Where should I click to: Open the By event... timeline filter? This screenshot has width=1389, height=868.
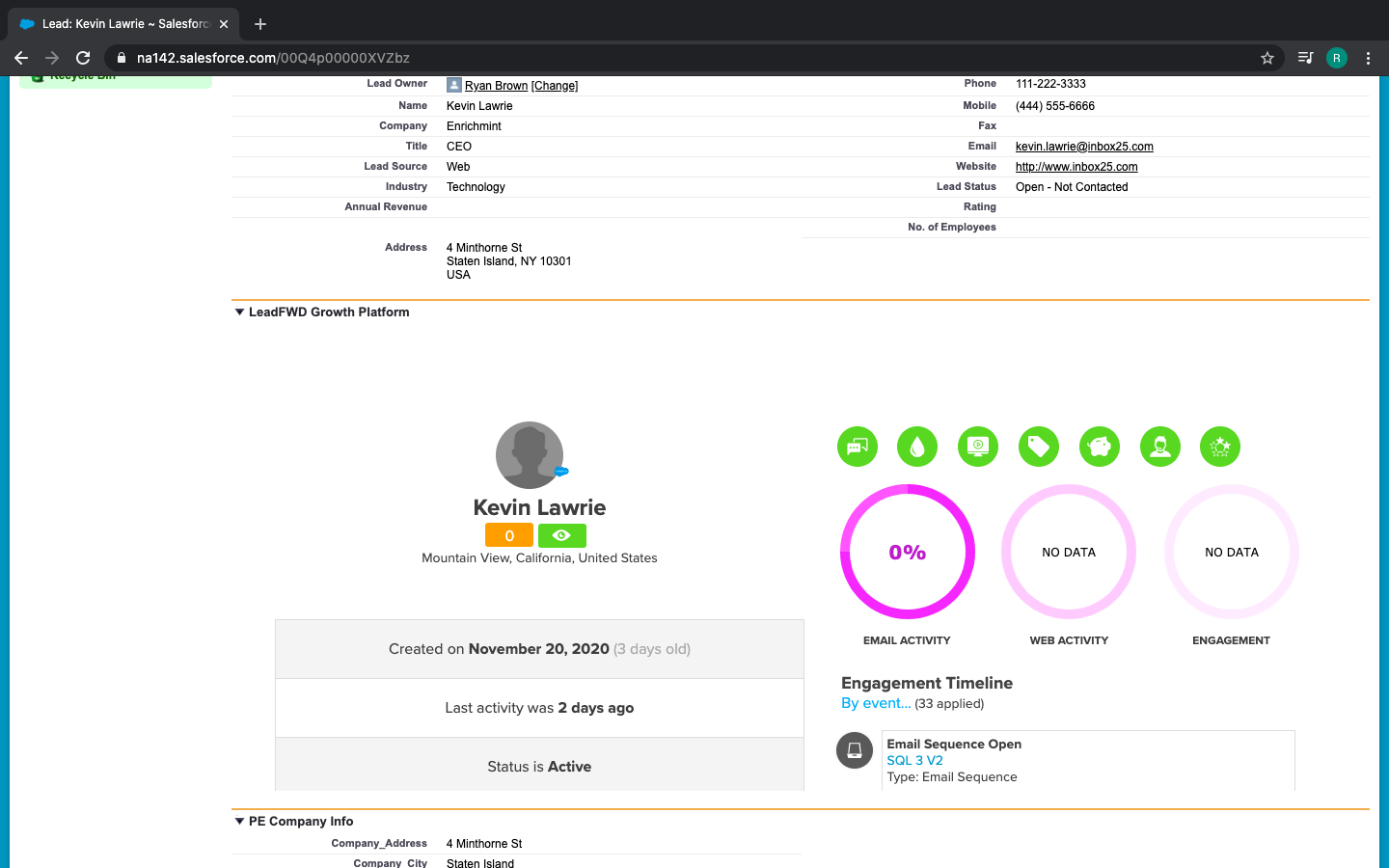tap(876, 703)
